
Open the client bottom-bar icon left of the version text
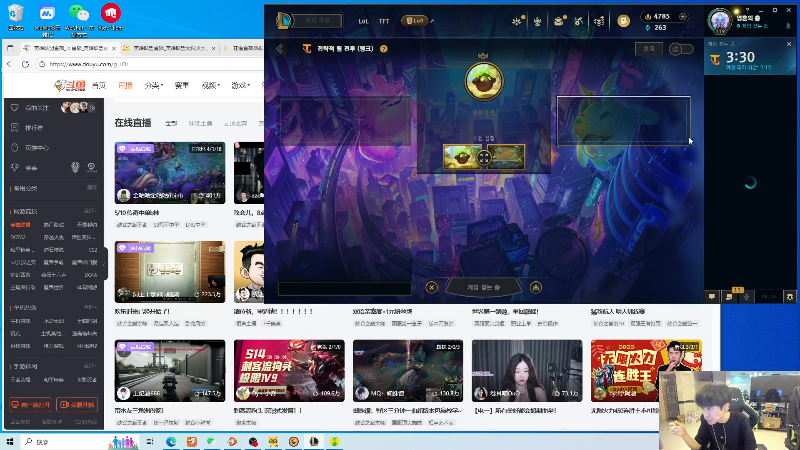746,296
